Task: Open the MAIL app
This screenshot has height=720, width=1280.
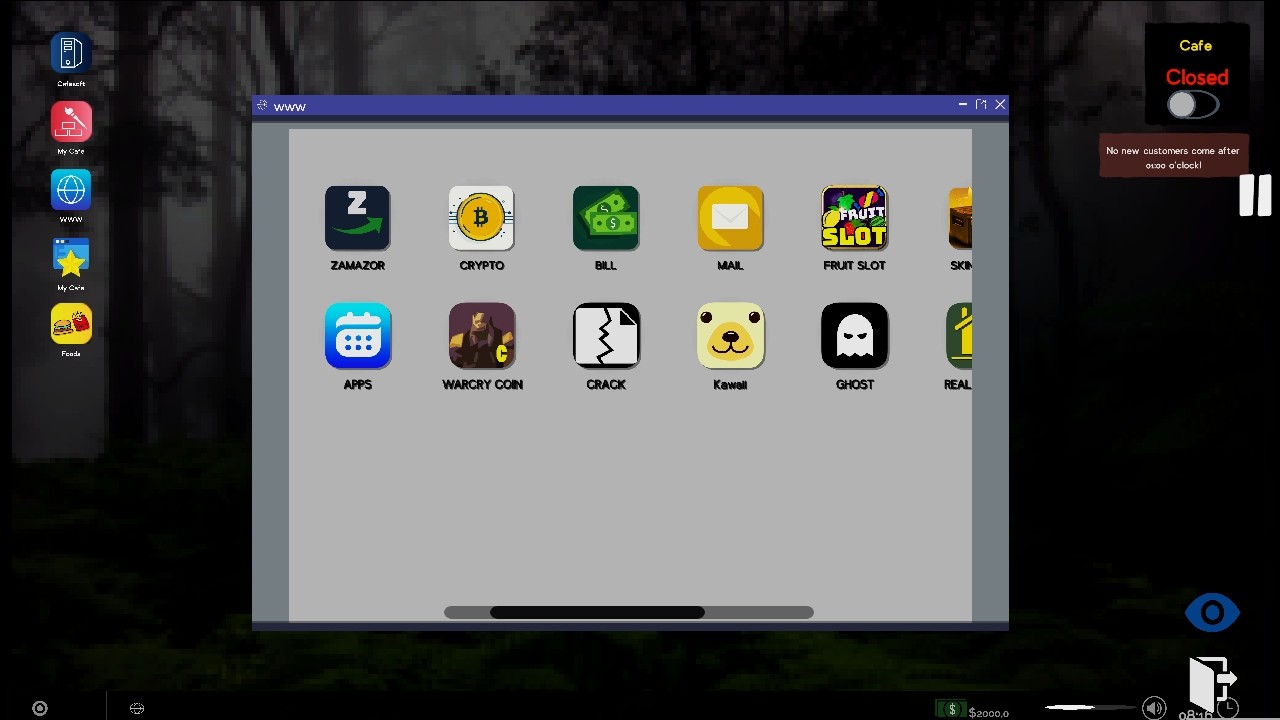Action: [x=730, y=218]
